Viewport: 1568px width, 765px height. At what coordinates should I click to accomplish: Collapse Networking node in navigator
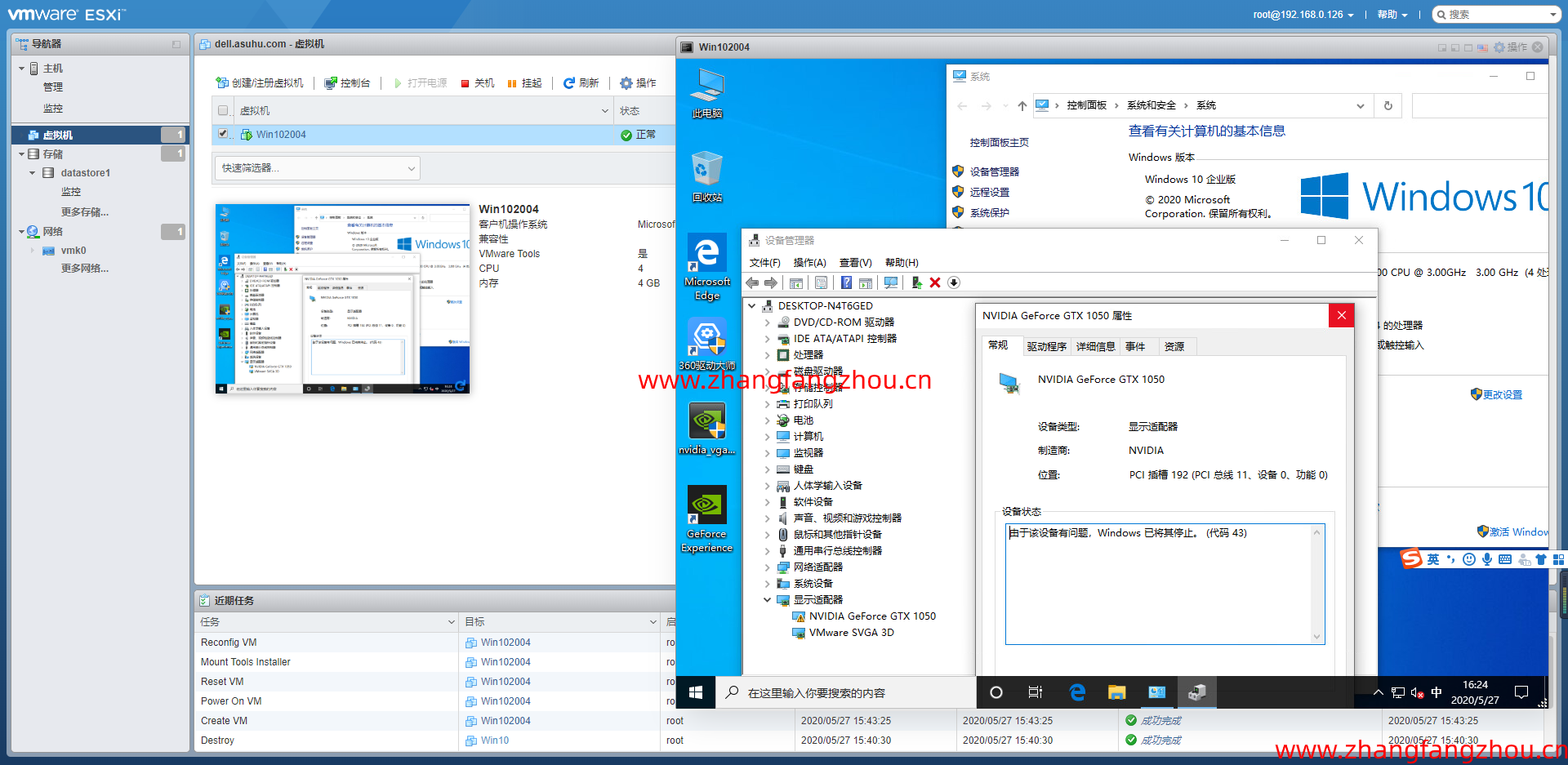(x=21, y=232)
